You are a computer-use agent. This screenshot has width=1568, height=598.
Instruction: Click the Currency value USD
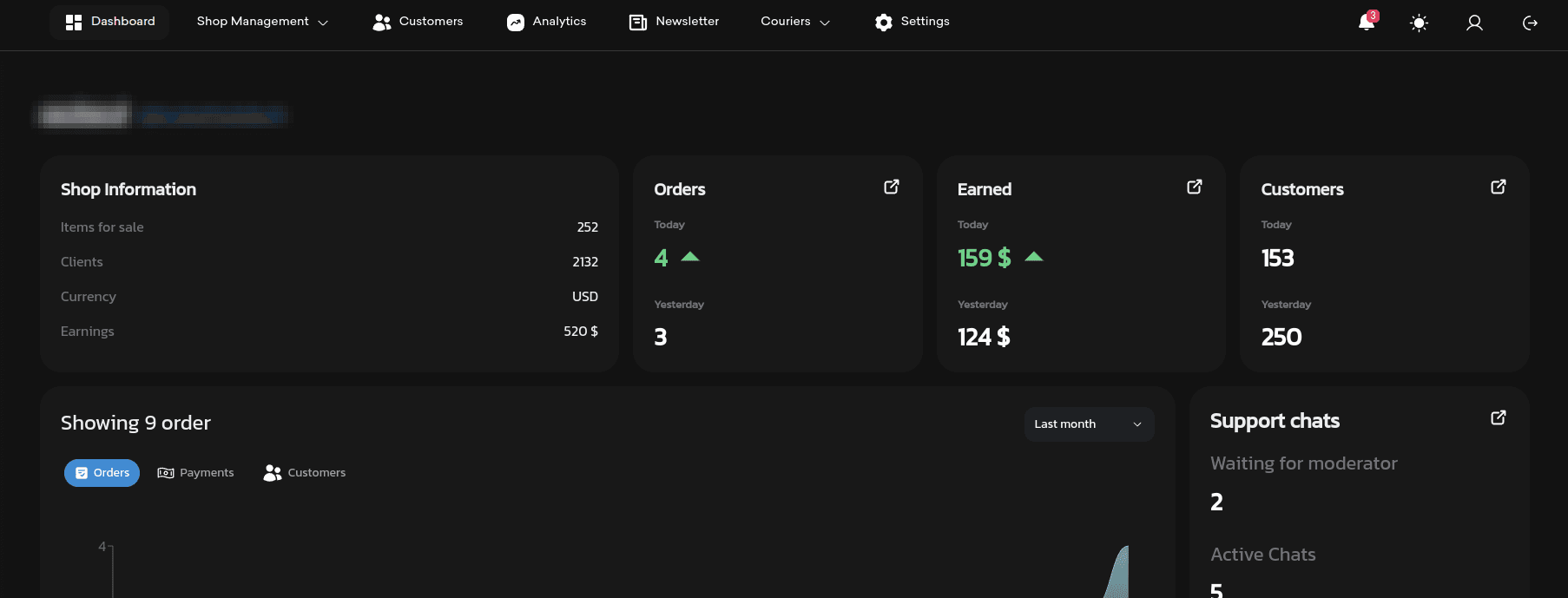click(x=585, y=297)
